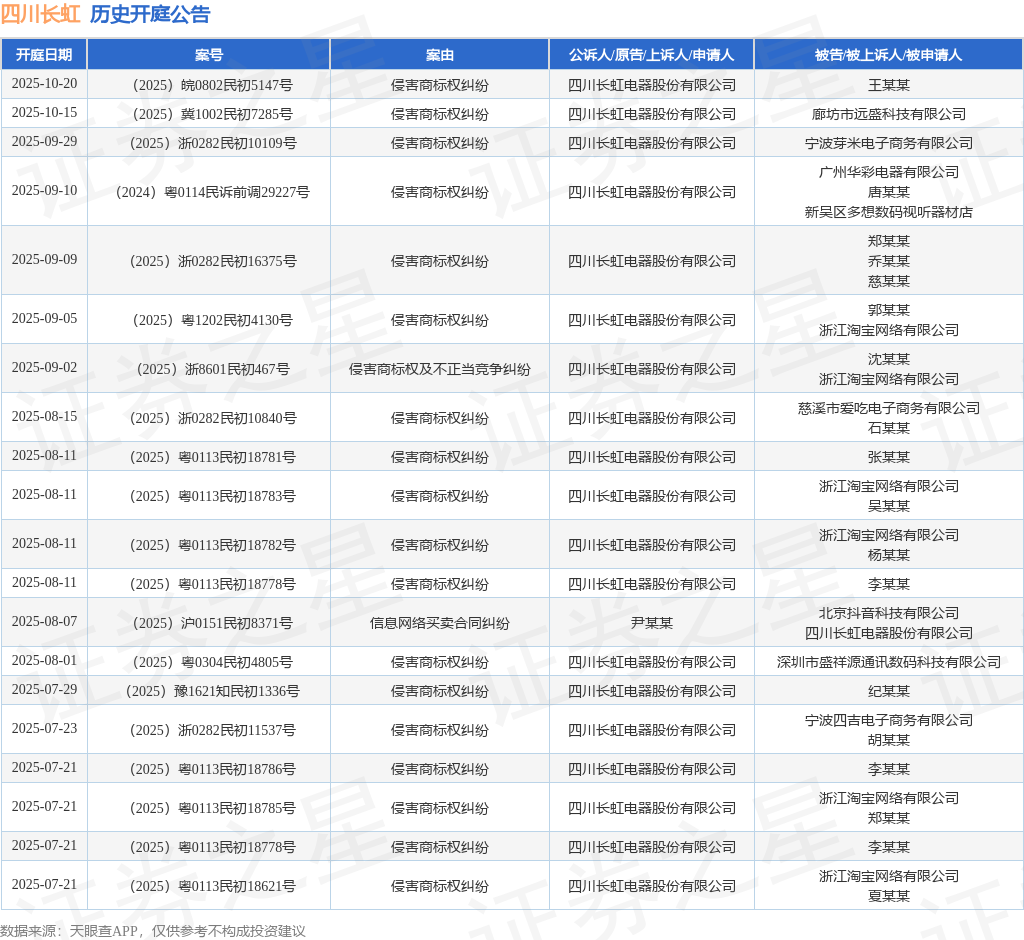Click plaintiff 尹某某
The width and height of the screenshot is (1024, 940).
tap(652, 623)
